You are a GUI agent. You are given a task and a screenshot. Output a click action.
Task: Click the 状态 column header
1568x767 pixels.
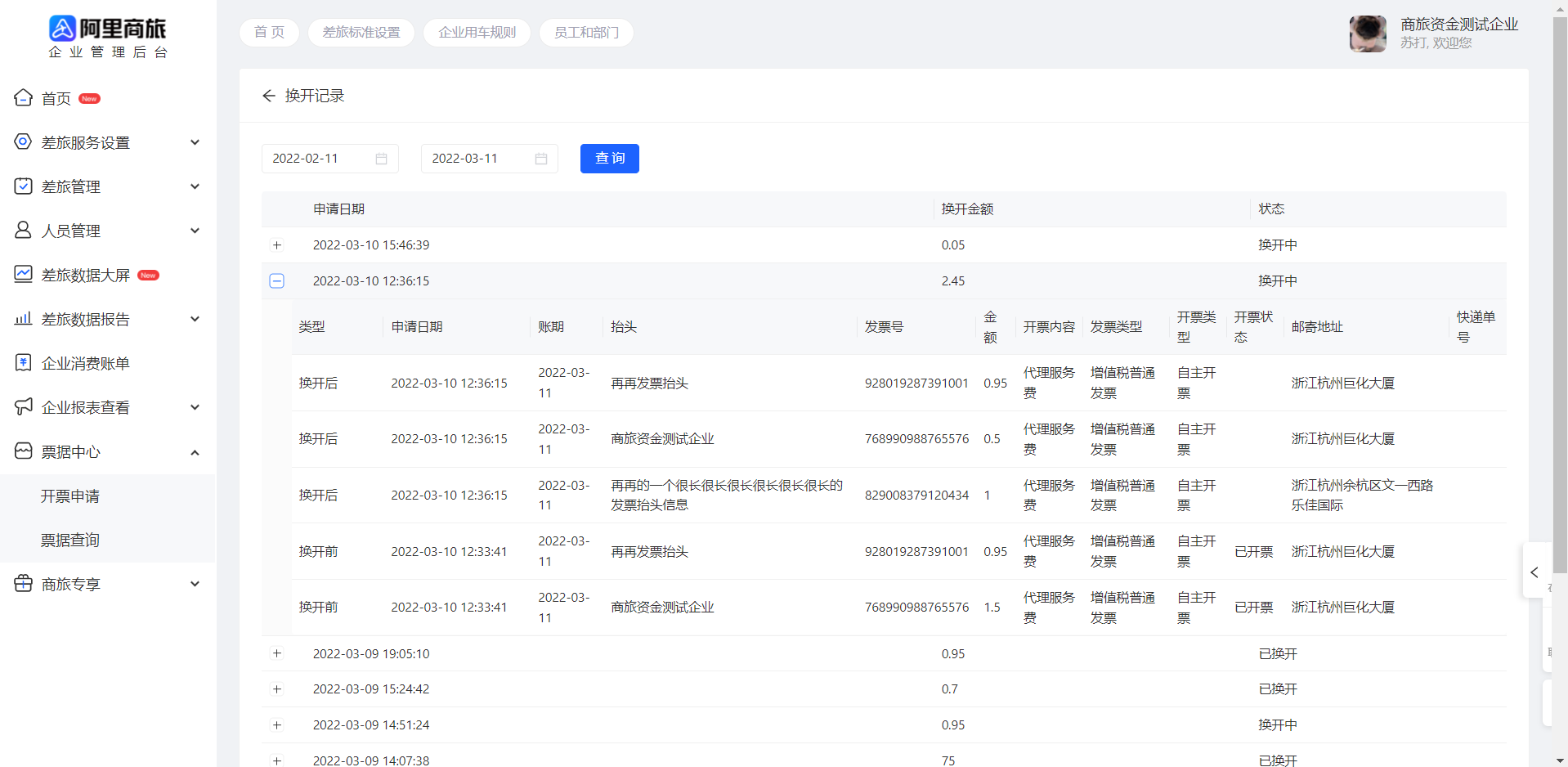pos(1271,209)
